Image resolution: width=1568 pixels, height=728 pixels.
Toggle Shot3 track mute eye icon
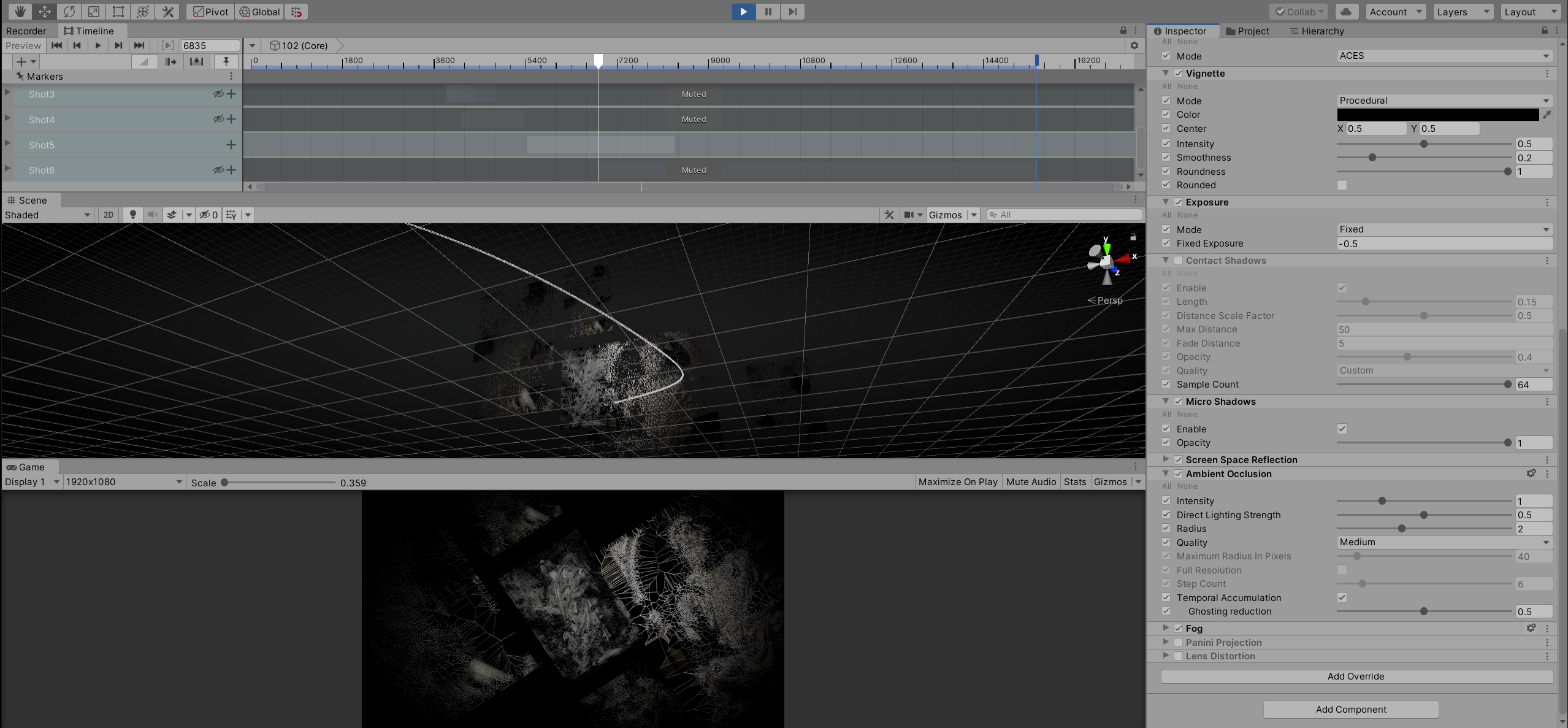pyautogui.click(x=218, y=94)
